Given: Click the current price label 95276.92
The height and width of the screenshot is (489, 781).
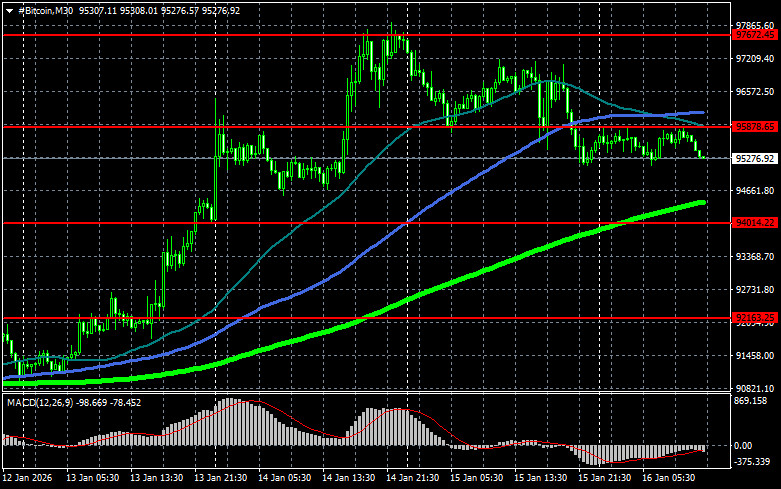Looking at the screenshot, I should point(755,158).
